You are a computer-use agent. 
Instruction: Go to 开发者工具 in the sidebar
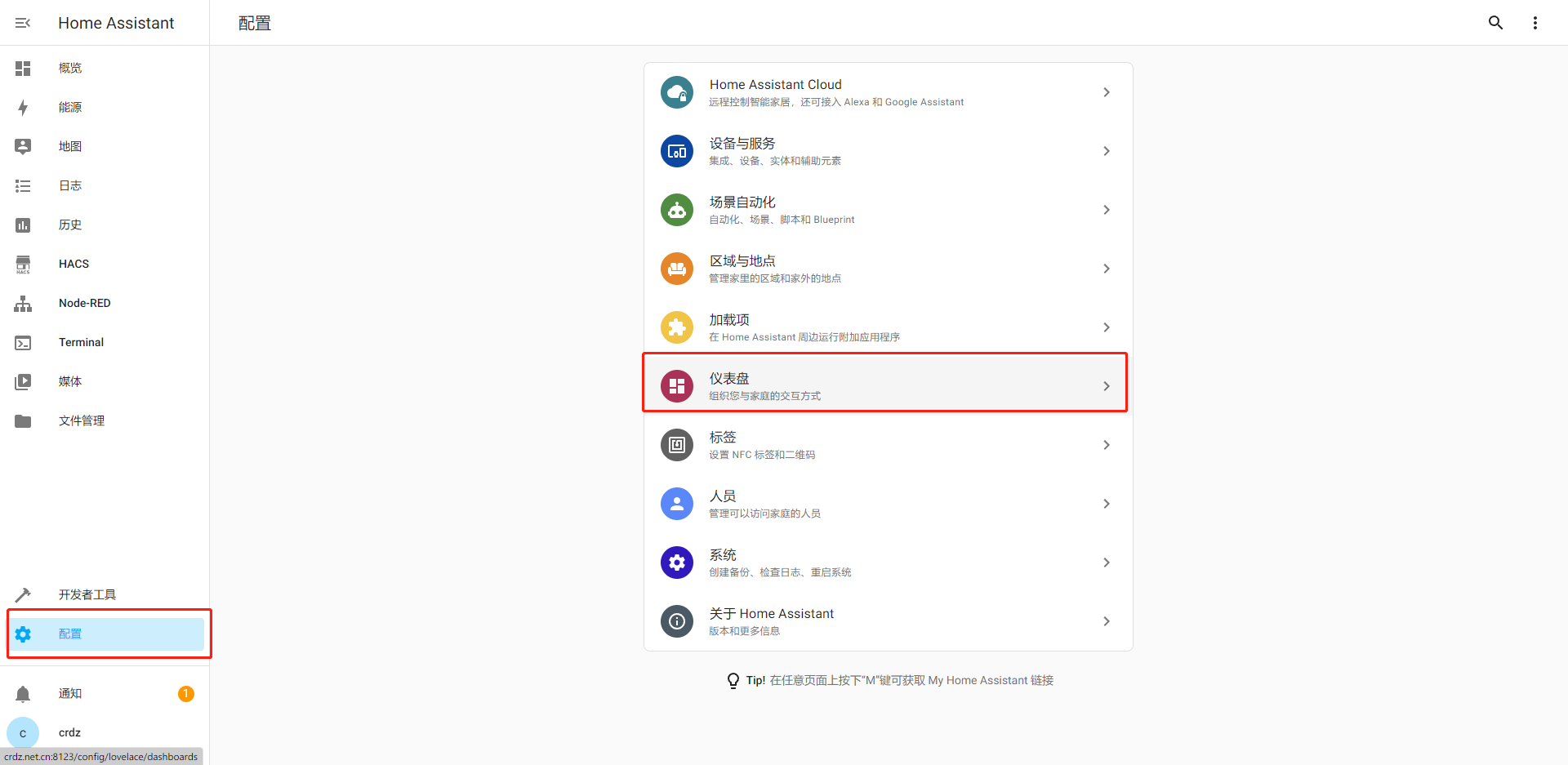tap(87, 594)
